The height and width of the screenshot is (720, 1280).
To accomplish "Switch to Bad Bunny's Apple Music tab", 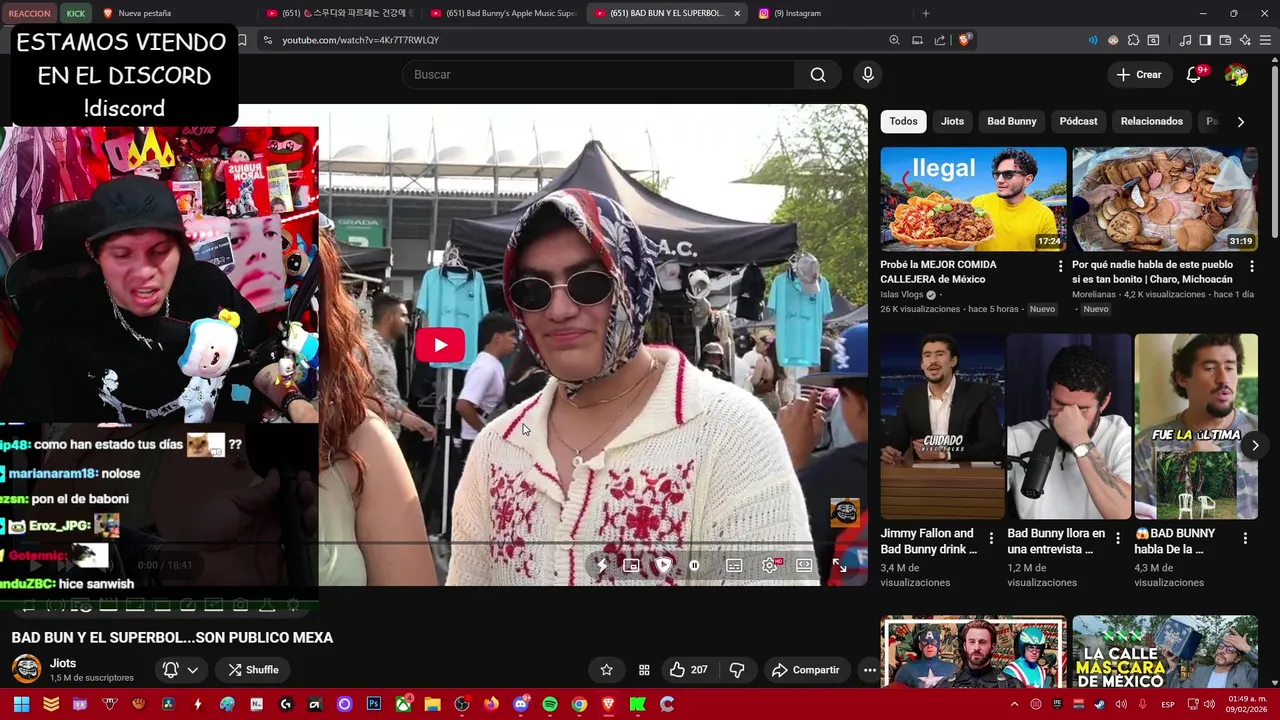I will pyautogui.click(x=502, y=13).
